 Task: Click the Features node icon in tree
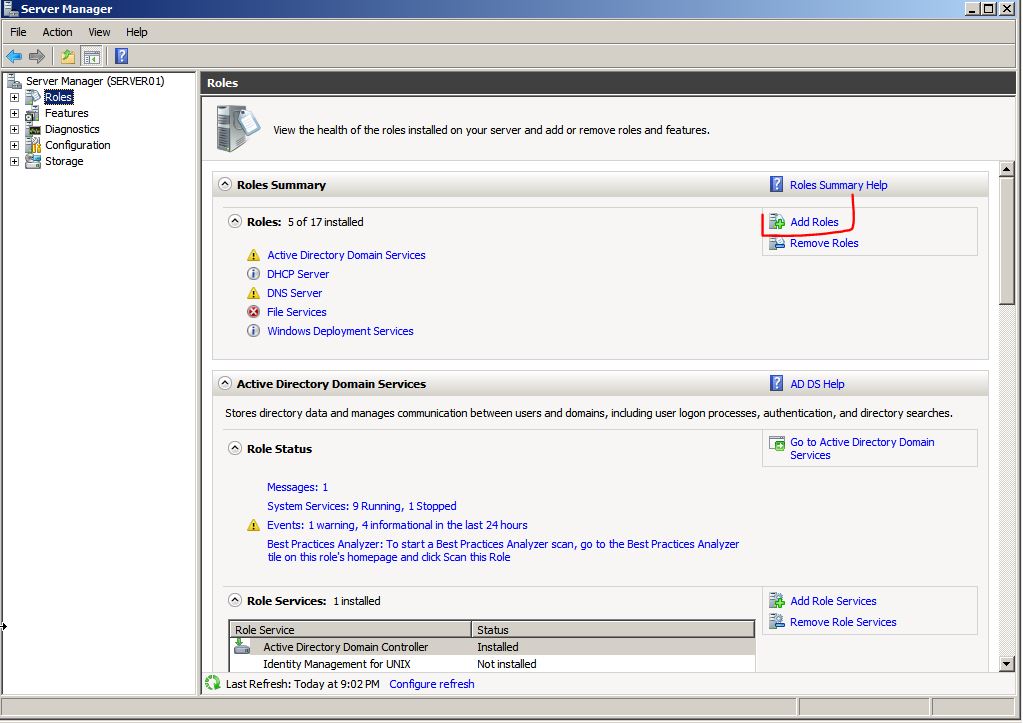pyautogui.click(x=33, y=114)
